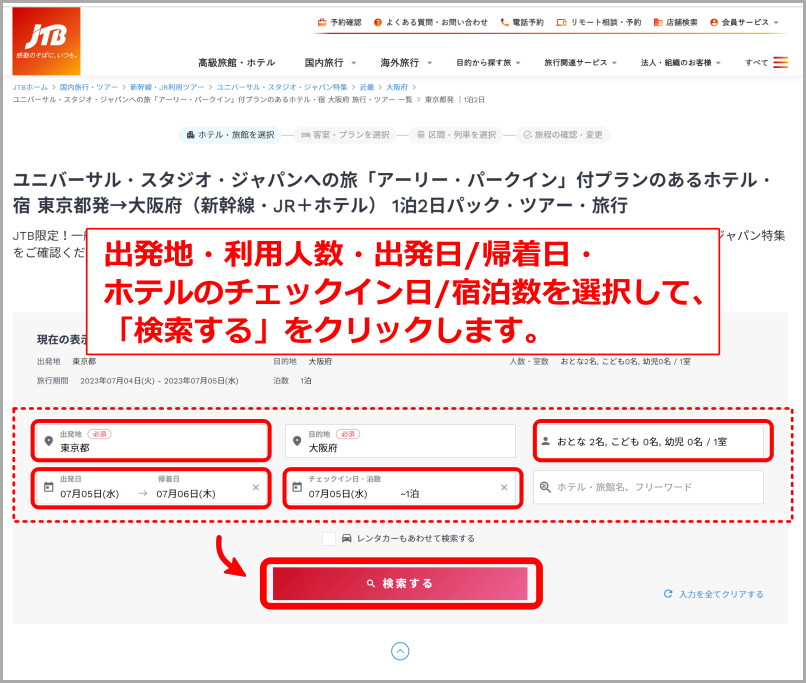The image size is (806, 683).
Task: Click the calendar icon for 出発日
Action: (48, 487)
